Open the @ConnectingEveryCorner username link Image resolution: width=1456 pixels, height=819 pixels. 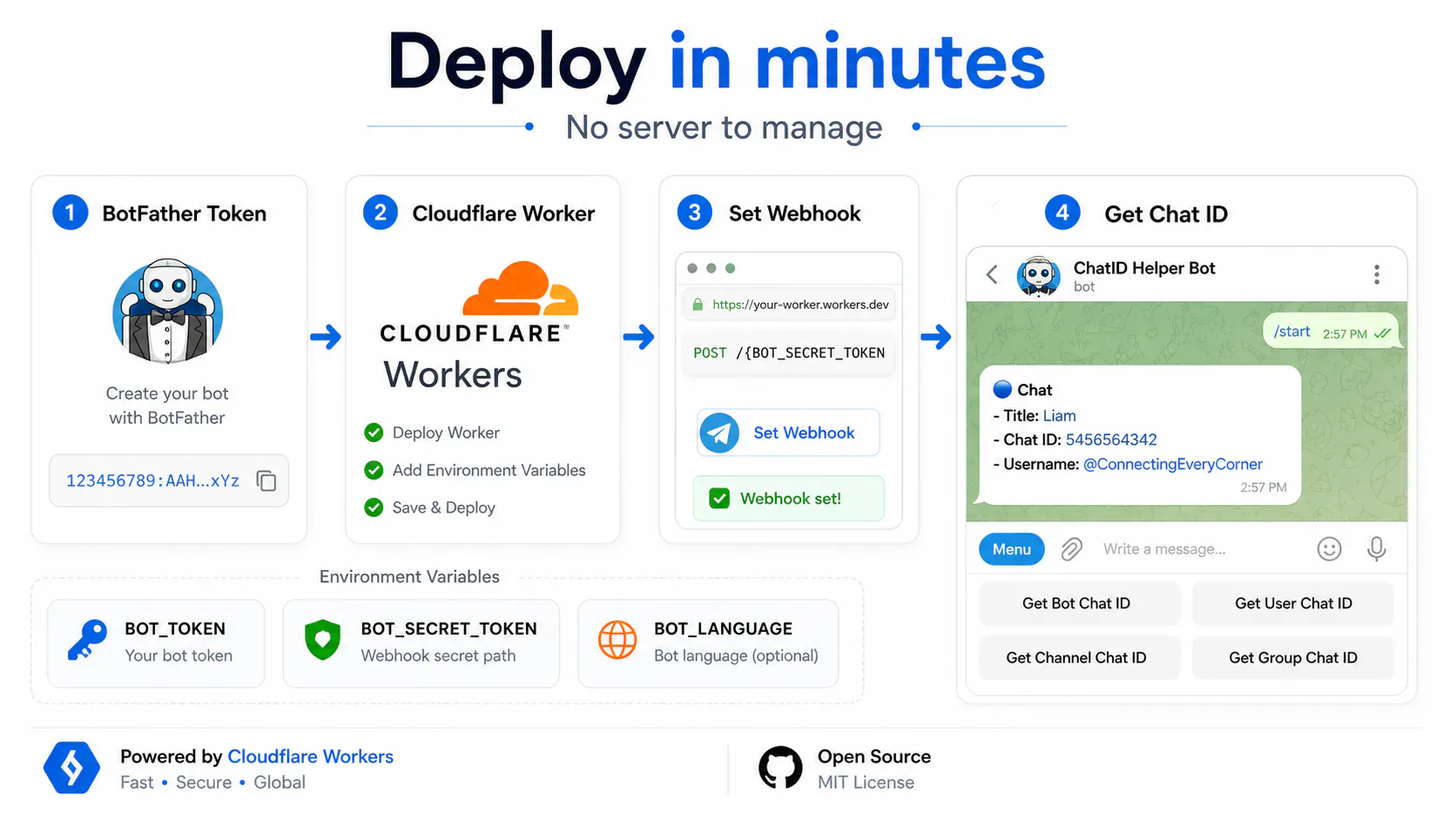point(1172,464)
